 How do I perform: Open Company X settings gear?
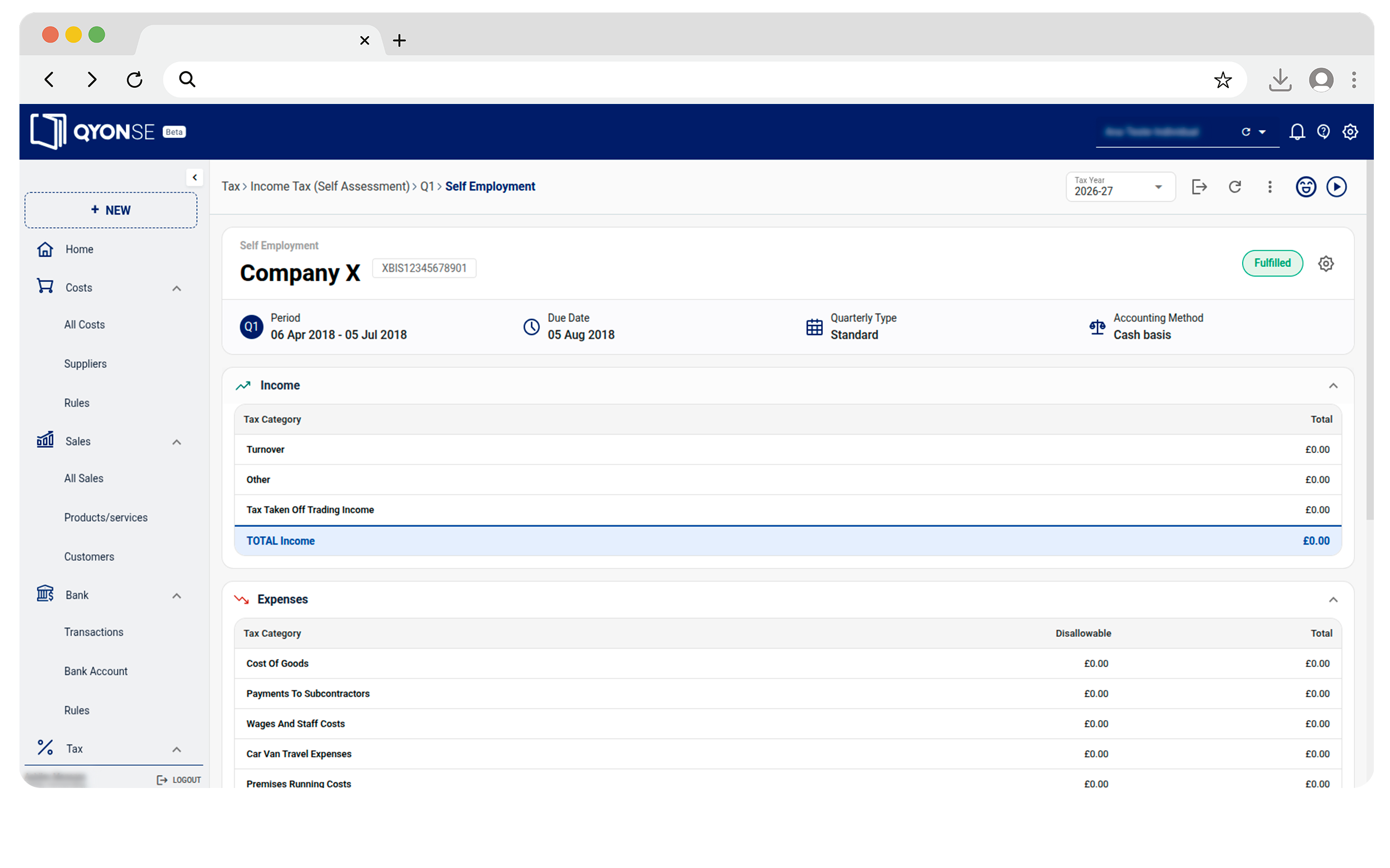click(1326, 263)
